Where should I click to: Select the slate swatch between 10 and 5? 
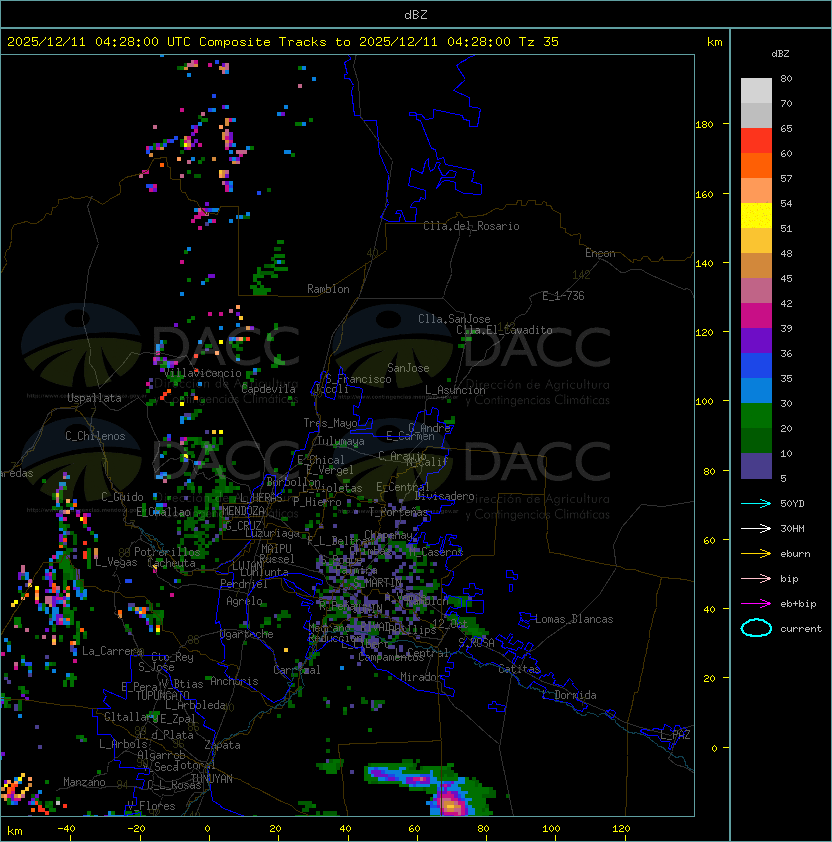[756, 466]
